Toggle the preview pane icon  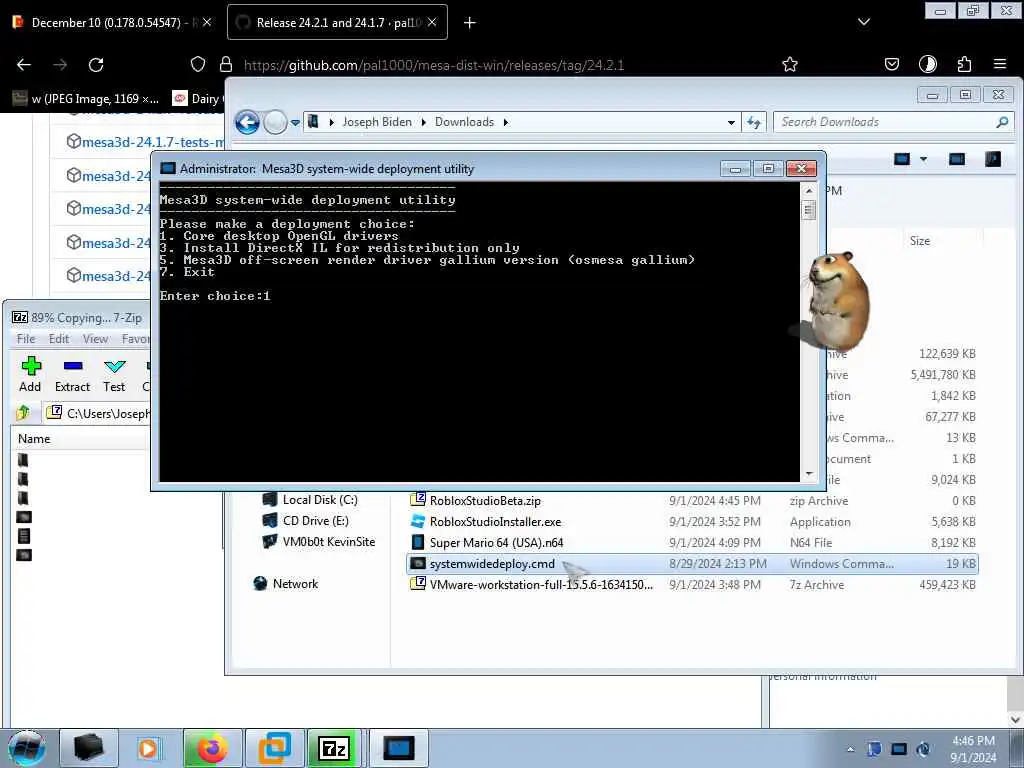point(957,159)
